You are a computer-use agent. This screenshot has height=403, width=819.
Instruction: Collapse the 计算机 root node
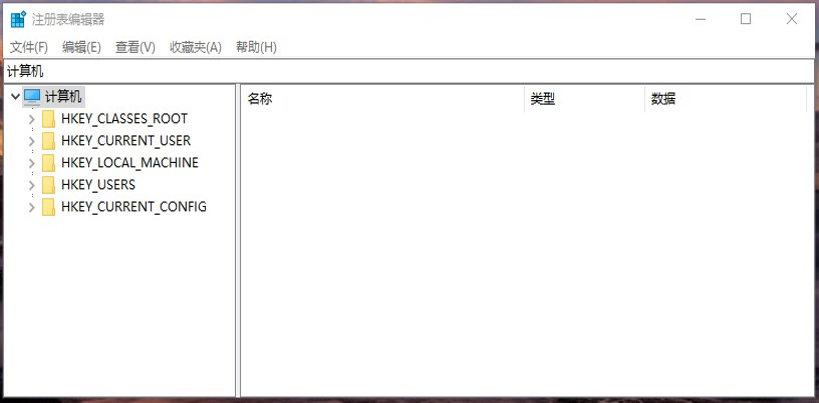[14, 97]
